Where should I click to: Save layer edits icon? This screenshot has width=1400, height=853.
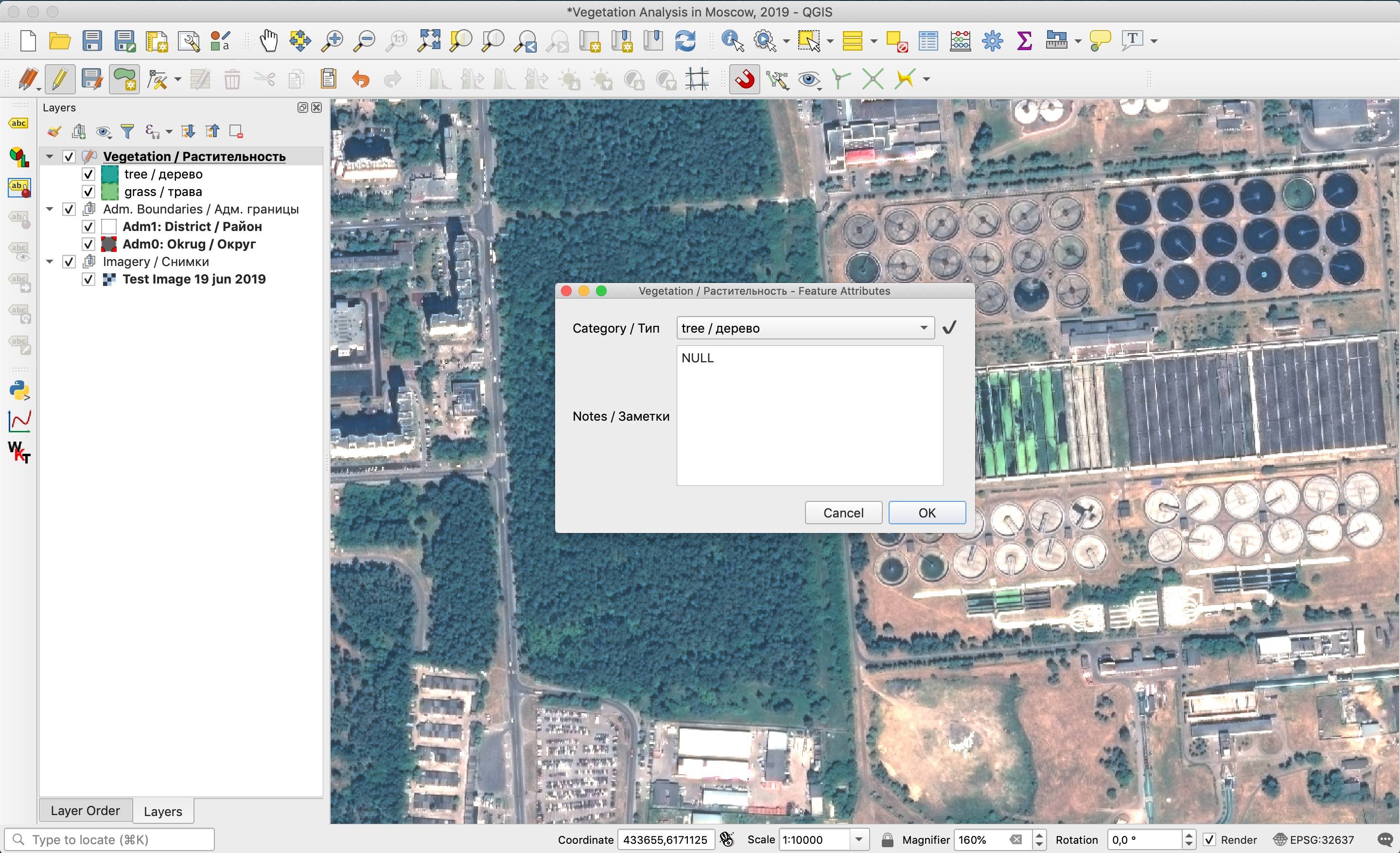click(x=91, y=79)
